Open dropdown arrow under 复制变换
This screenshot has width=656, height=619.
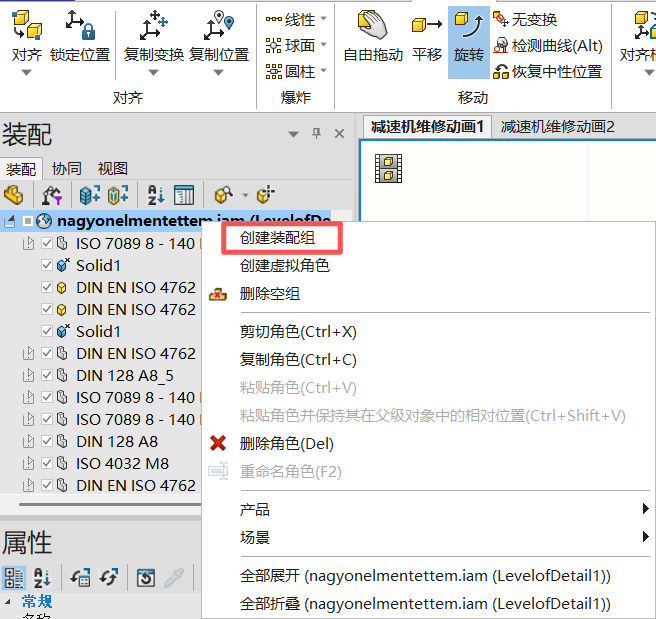tap(154, 73)
